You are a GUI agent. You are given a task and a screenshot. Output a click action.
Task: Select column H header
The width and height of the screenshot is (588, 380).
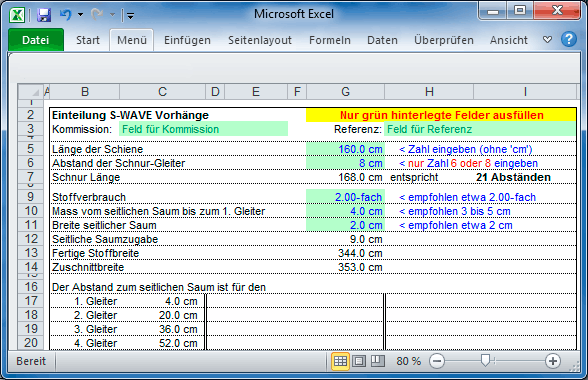(429, 92)
